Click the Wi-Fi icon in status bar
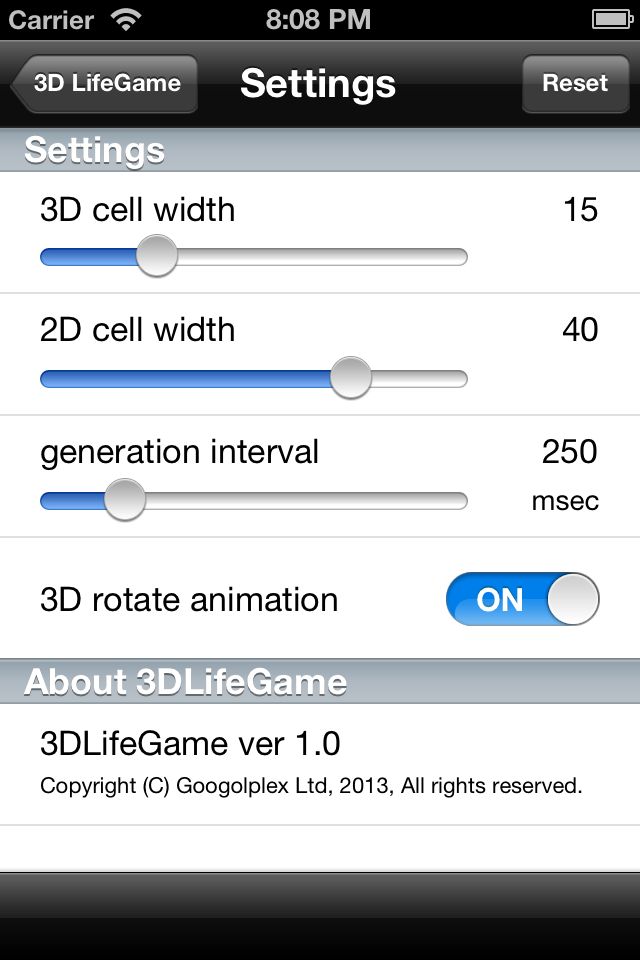This screenshot has width=640, height=960. 126,20
